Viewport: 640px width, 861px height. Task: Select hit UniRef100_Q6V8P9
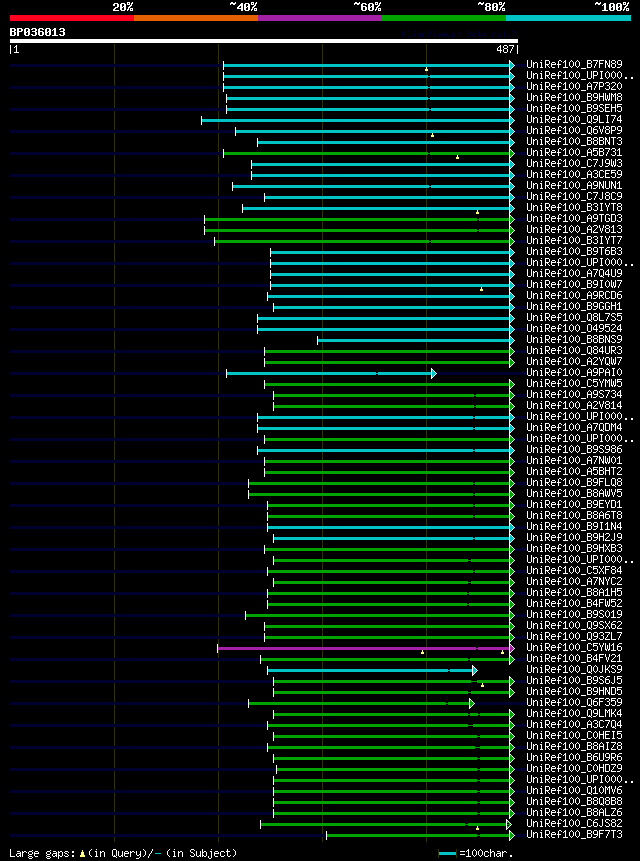click(x=574, y=131)
